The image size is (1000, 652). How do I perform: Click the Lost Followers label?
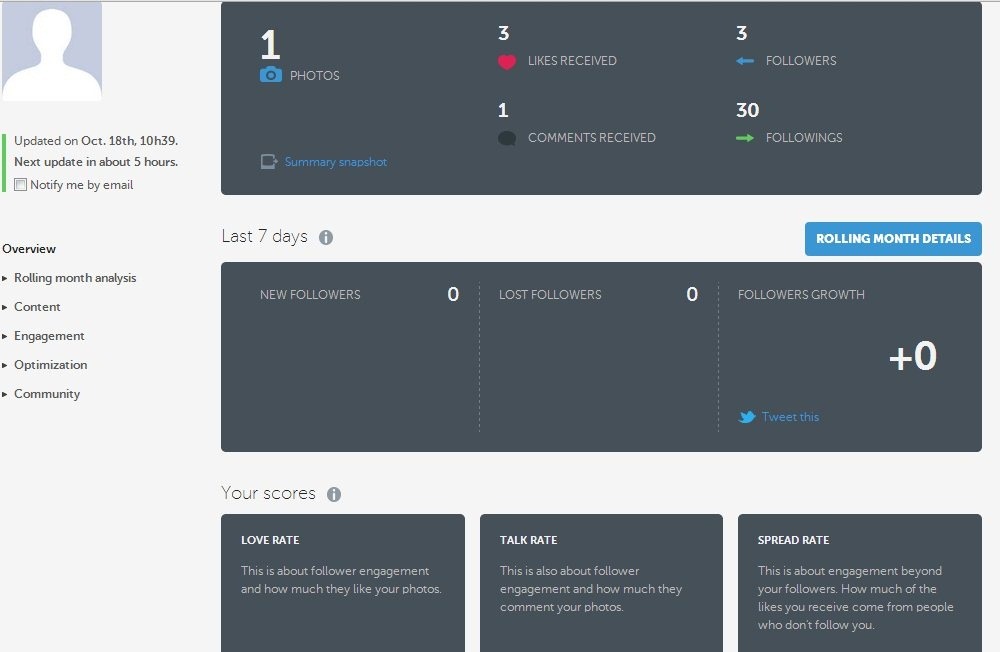pyautogui.click(x=550, y=295)
